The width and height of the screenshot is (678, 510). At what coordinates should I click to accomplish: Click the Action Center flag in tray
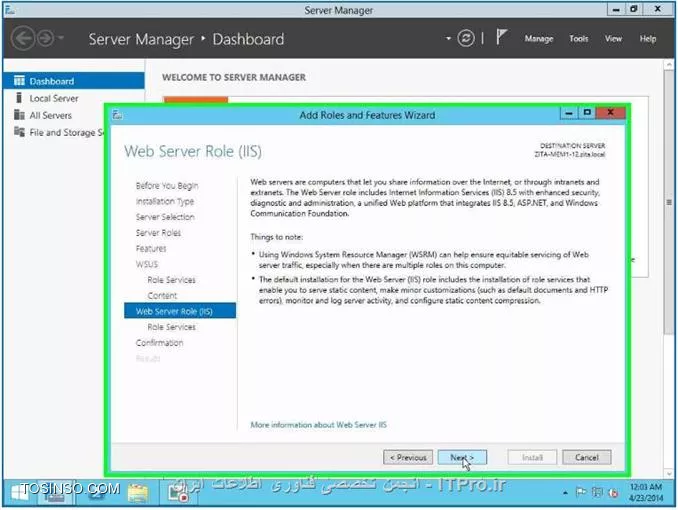(581, 492)
